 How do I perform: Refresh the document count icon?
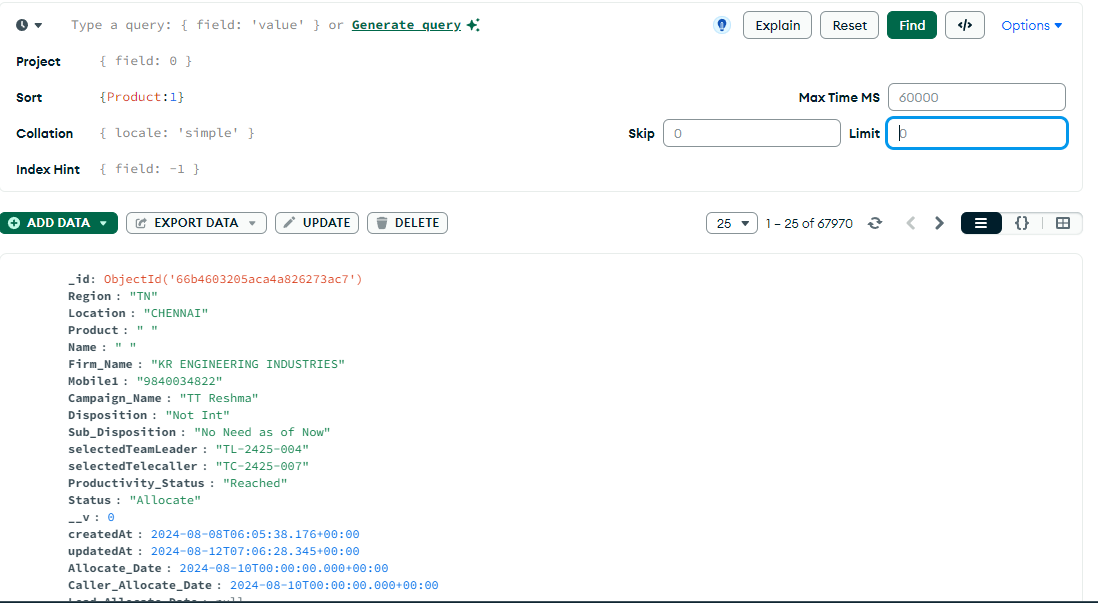875,223
